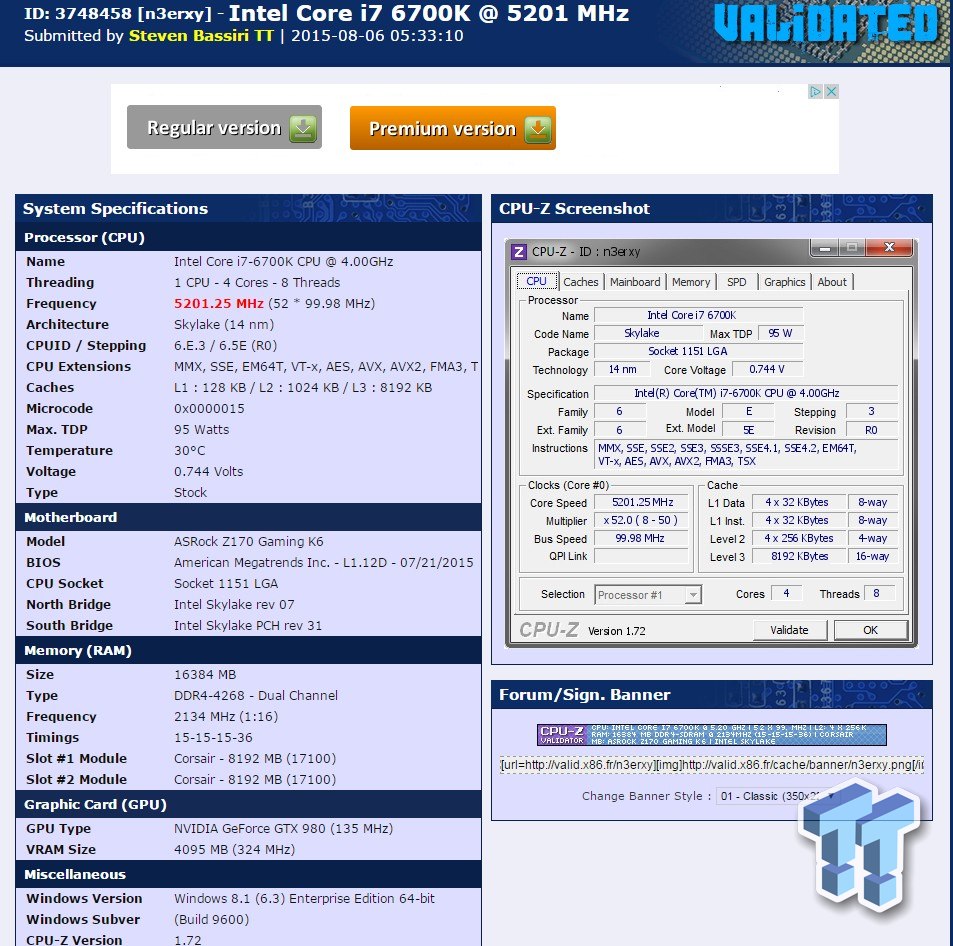Click the Regular version download button
The width and height of the screenshot is (953, 946).
click(224, 127)
